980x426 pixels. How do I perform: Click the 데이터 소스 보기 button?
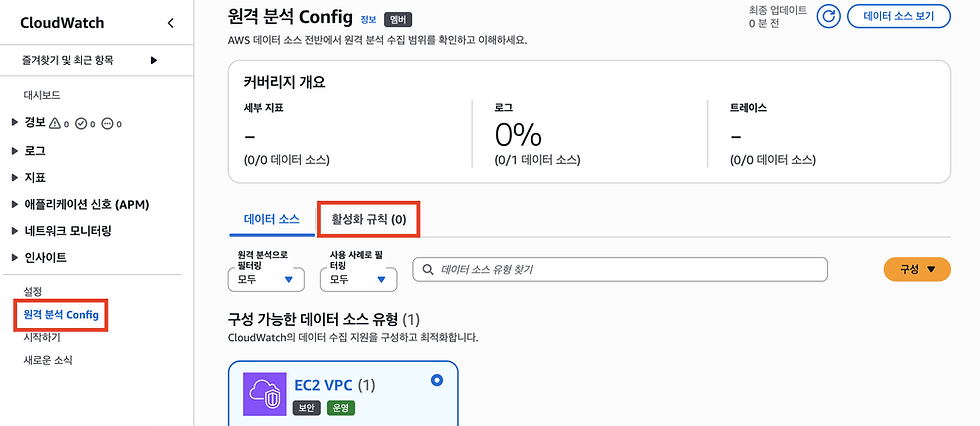pos(899,17)
